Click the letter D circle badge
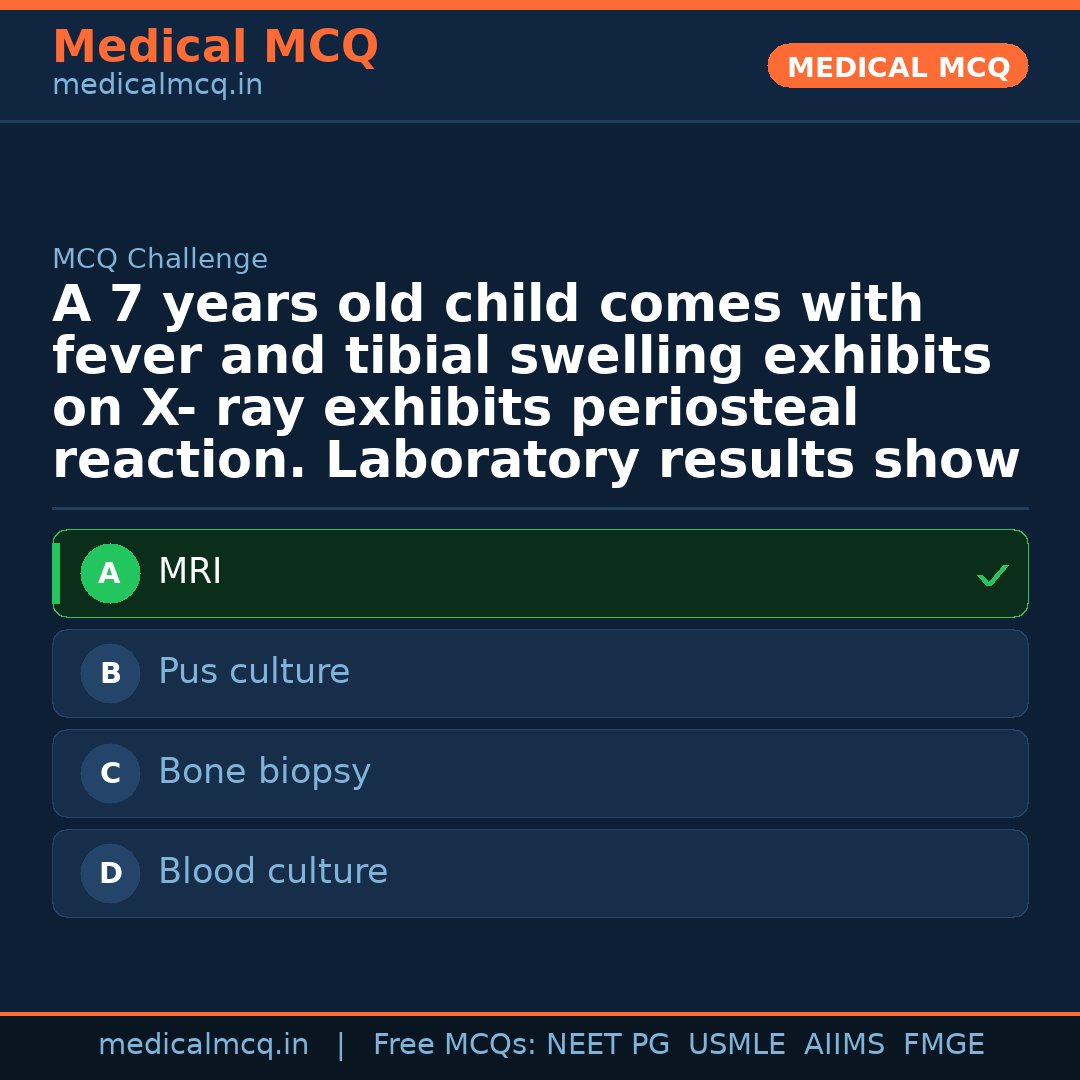1080x1080 pixels. click(x=110, y=874)
